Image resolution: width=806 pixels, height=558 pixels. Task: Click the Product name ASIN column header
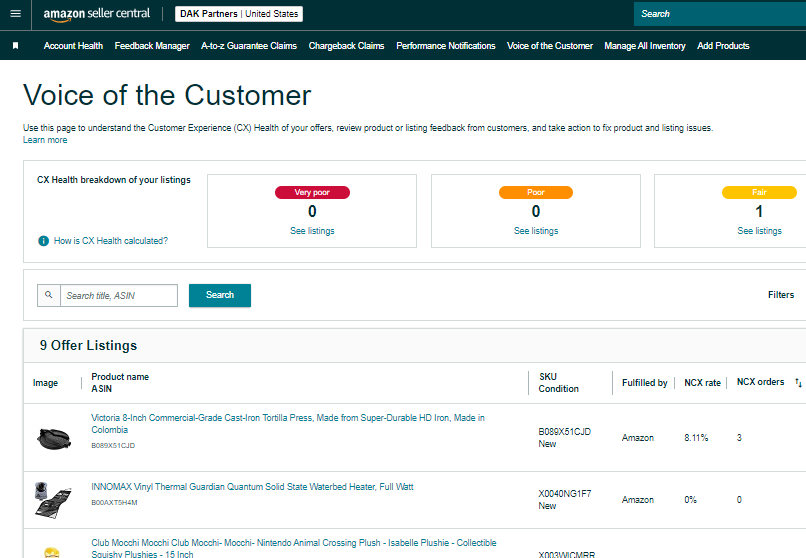point(120,382)
